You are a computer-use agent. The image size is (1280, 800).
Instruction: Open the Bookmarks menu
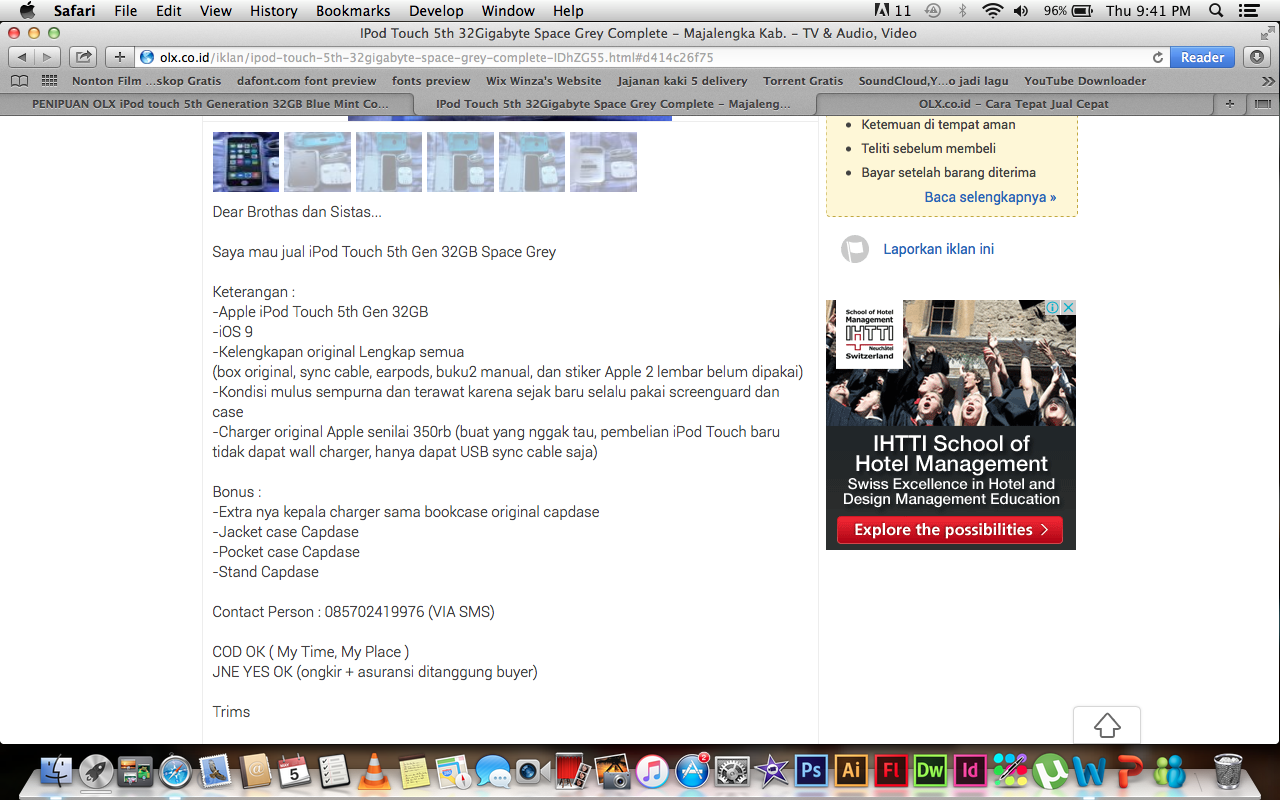click(353, 11)
